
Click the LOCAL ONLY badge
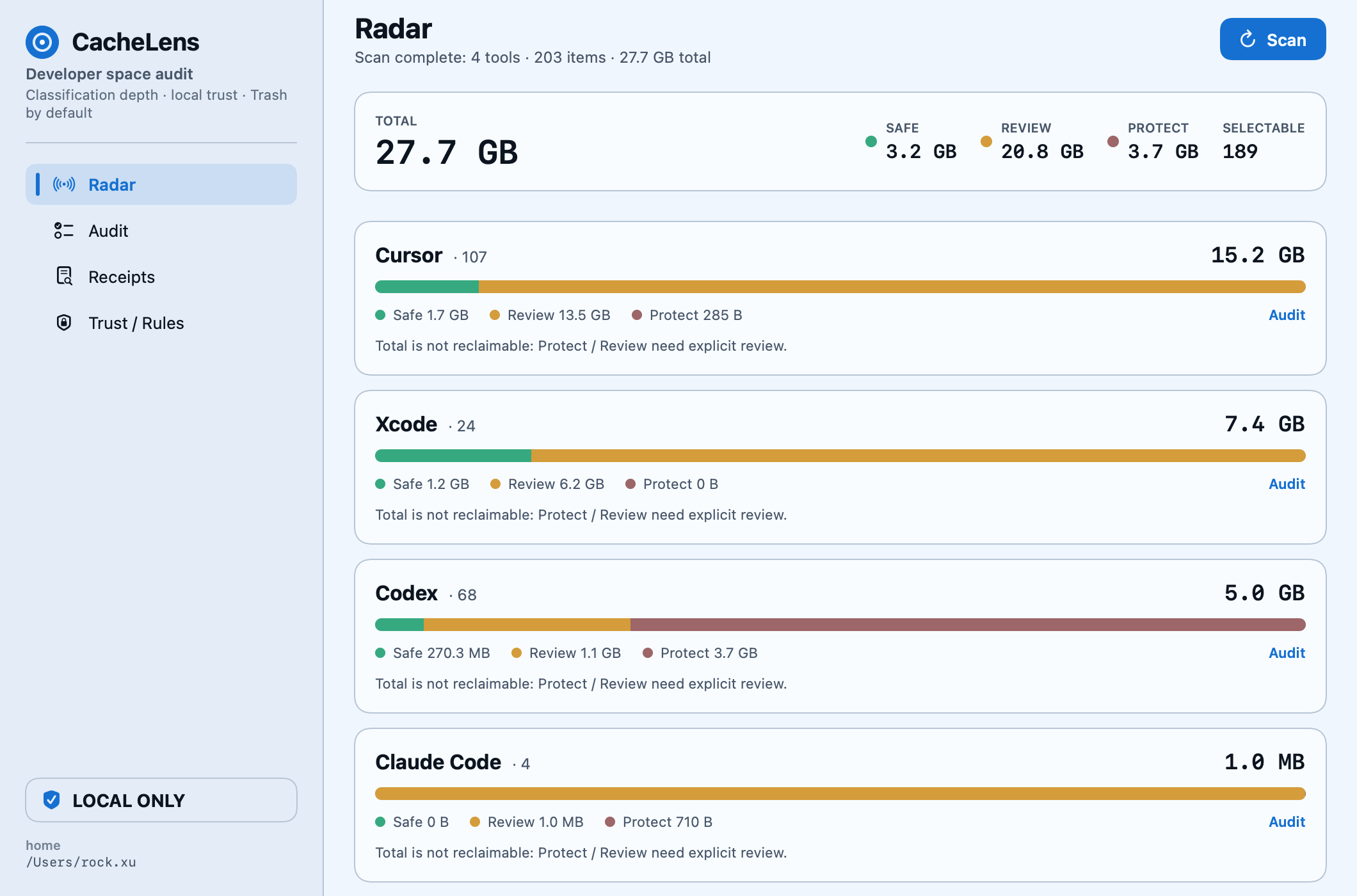161,800
